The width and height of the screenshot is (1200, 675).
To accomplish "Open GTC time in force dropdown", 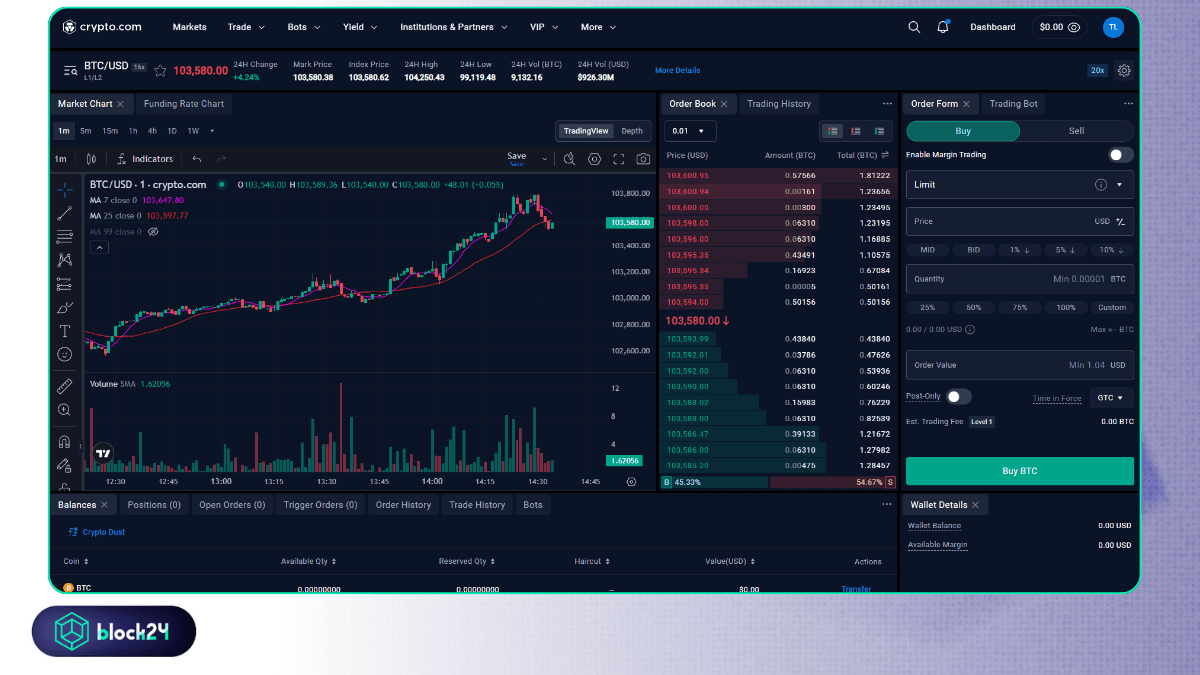I will [x=1111, y=398].
